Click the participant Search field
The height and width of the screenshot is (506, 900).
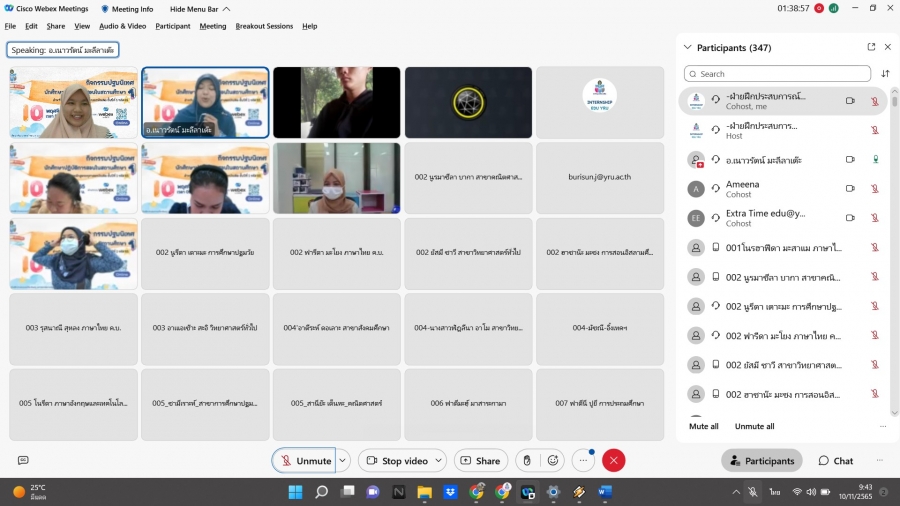pos(778,74)
